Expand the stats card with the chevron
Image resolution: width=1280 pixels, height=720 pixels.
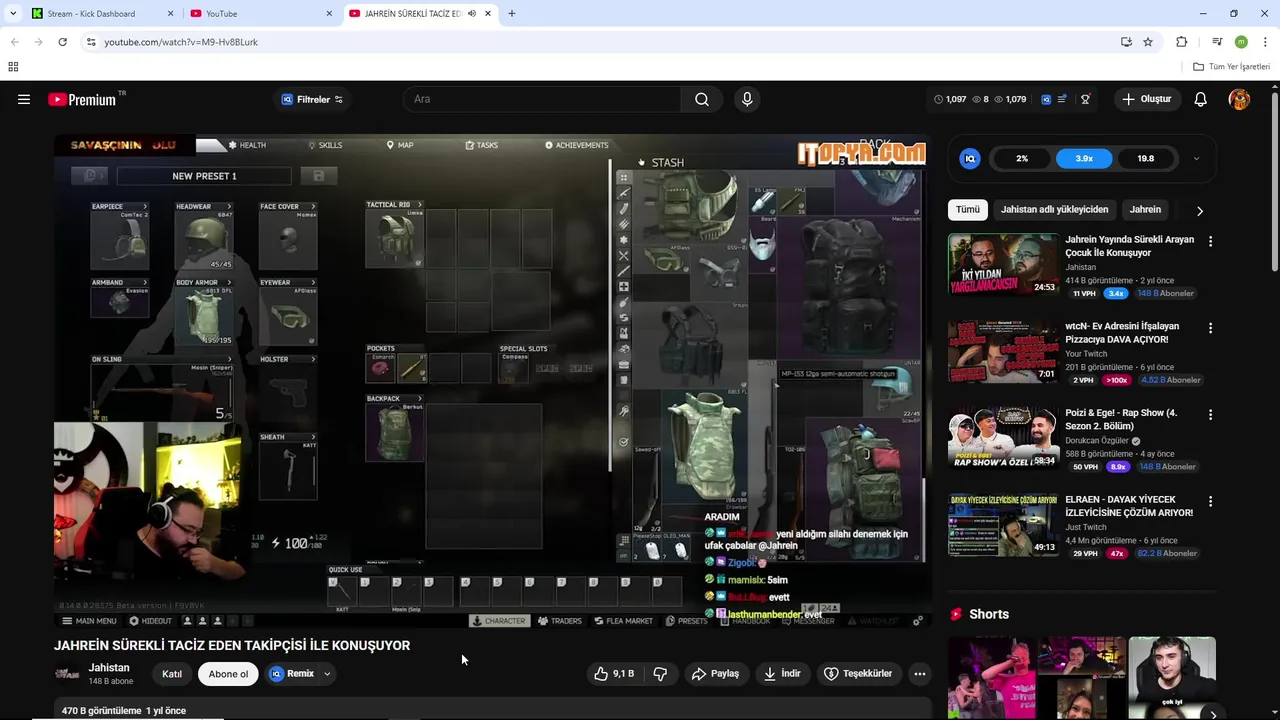[1196, 158]
